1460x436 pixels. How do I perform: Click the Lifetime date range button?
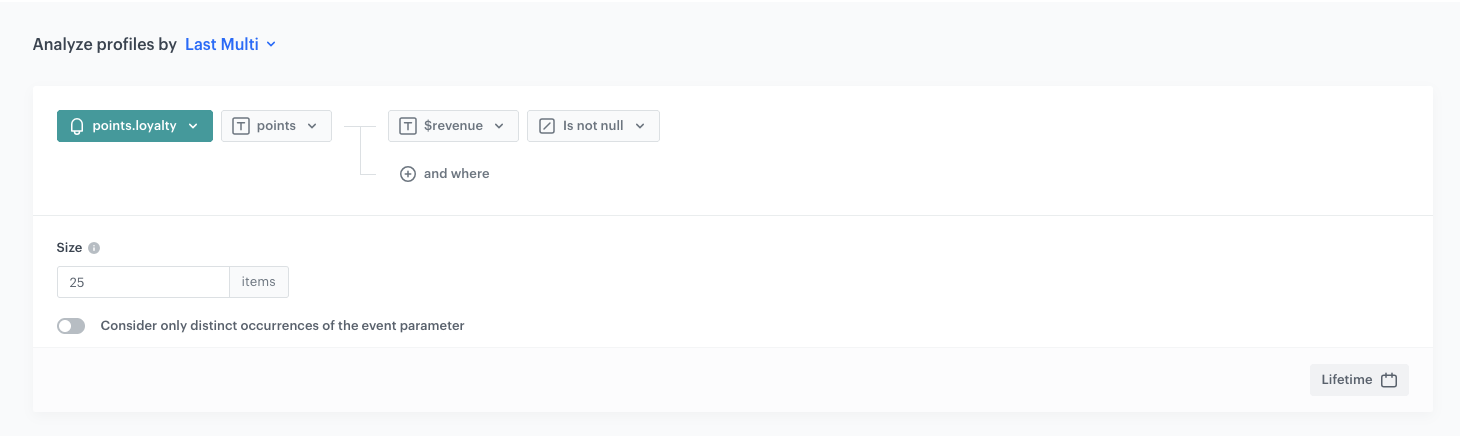1358,380
